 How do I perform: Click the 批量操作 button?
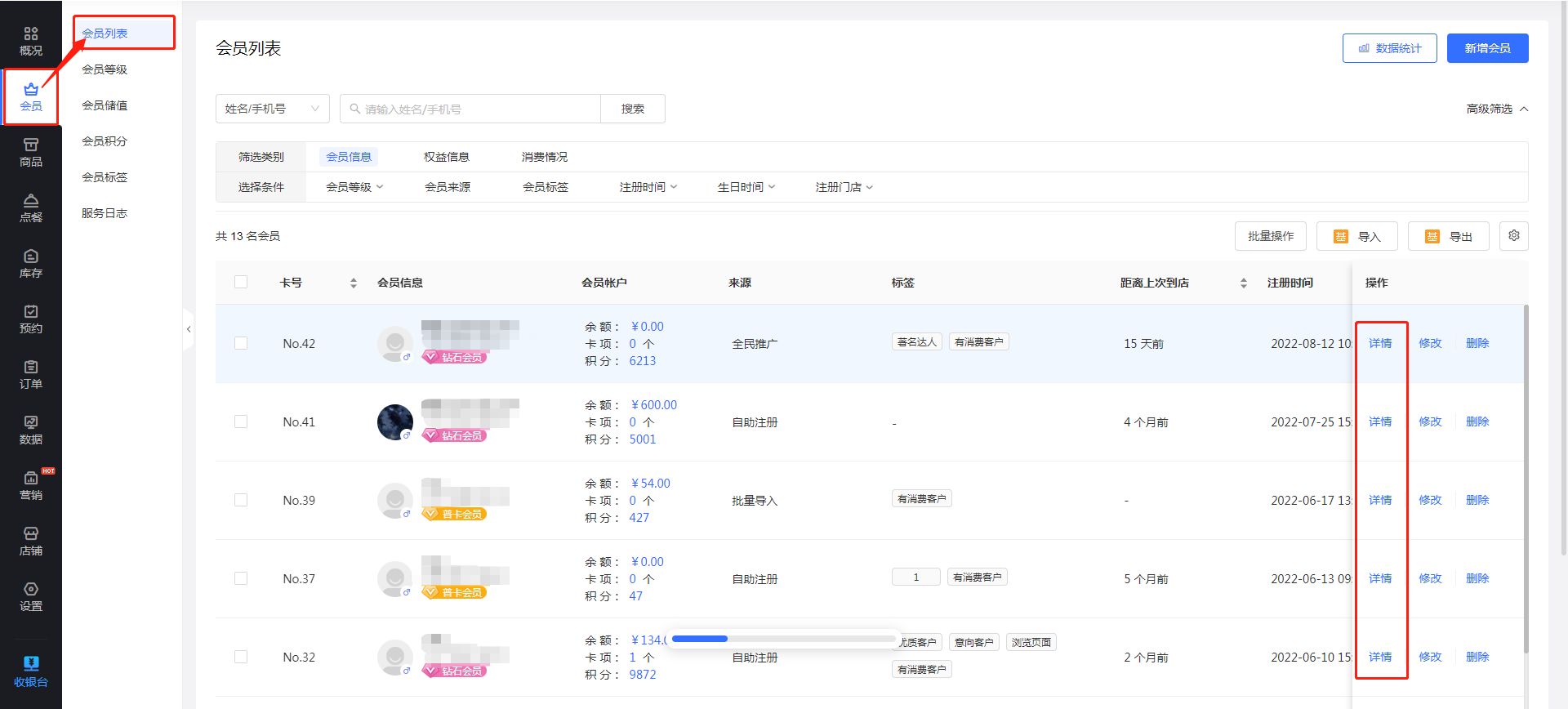coord(1271,236)
